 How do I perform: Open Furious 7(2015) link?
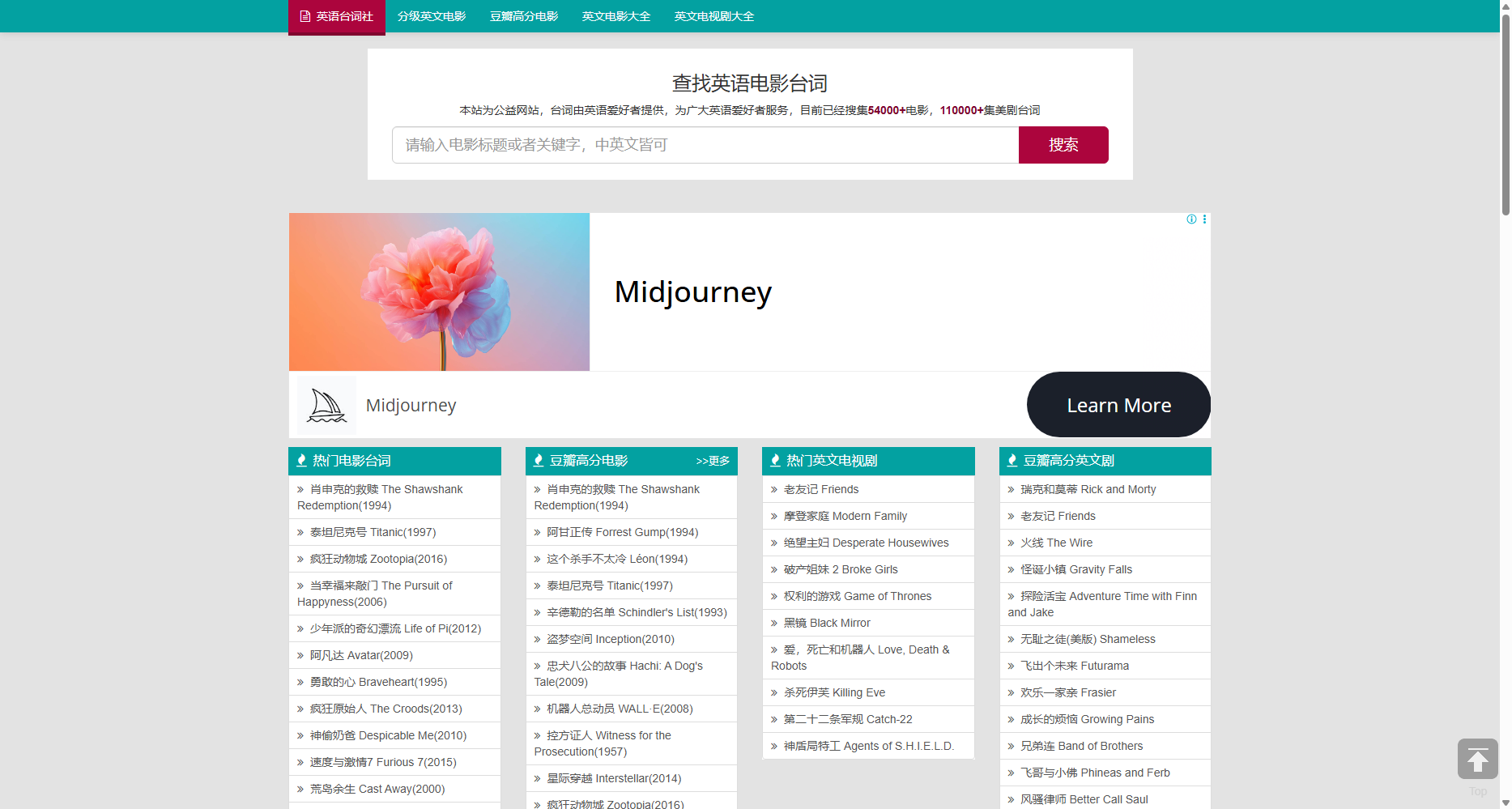click(383, 762)
